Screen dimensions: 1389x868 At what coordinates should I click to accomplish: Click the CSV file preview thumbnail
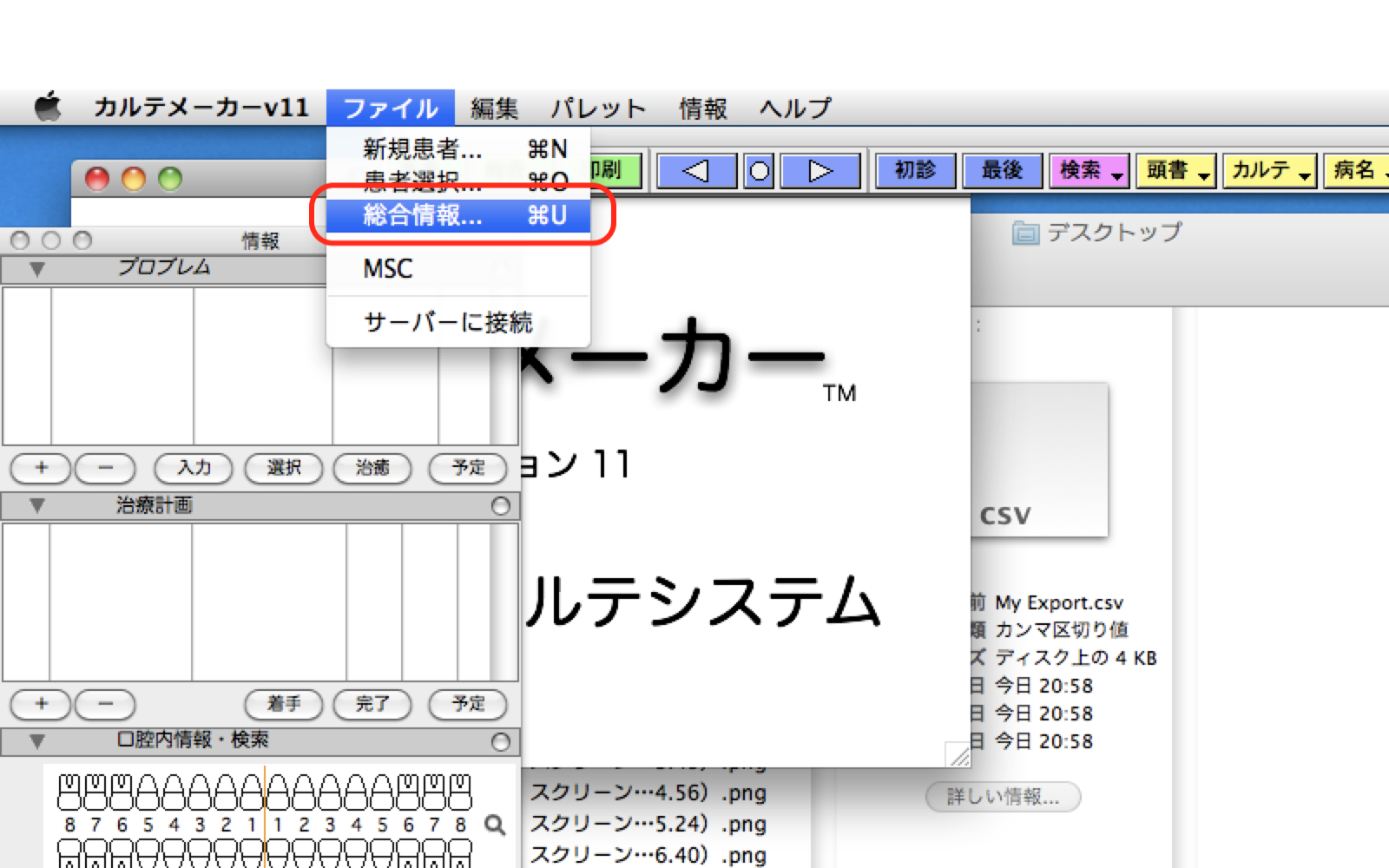pyautogui.click(x=1038, y=460)
